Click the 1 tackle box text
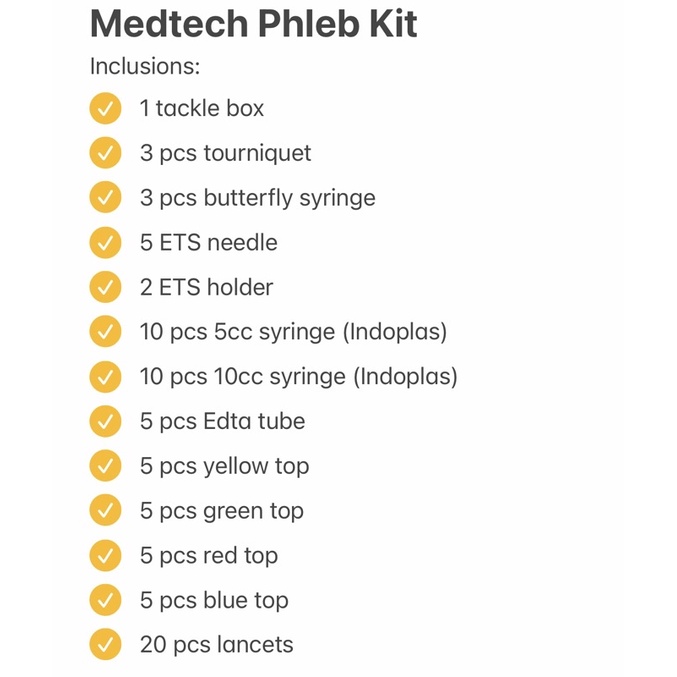The width and height of the screenshot is (677, 677). click(x=202, y=108)
